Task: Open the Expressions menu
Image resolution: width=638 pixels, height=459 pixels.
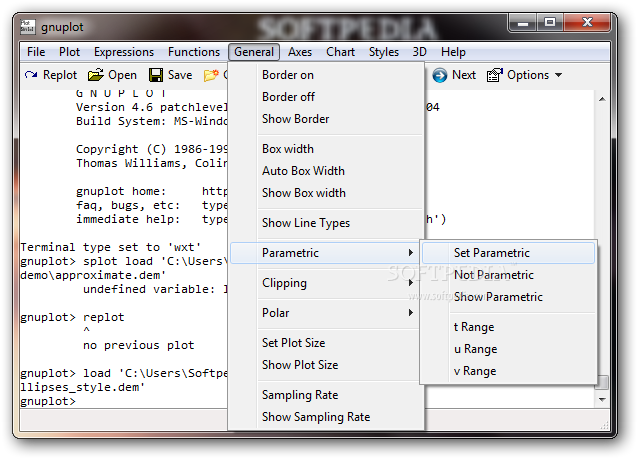Action: click(x=124, y=52)
